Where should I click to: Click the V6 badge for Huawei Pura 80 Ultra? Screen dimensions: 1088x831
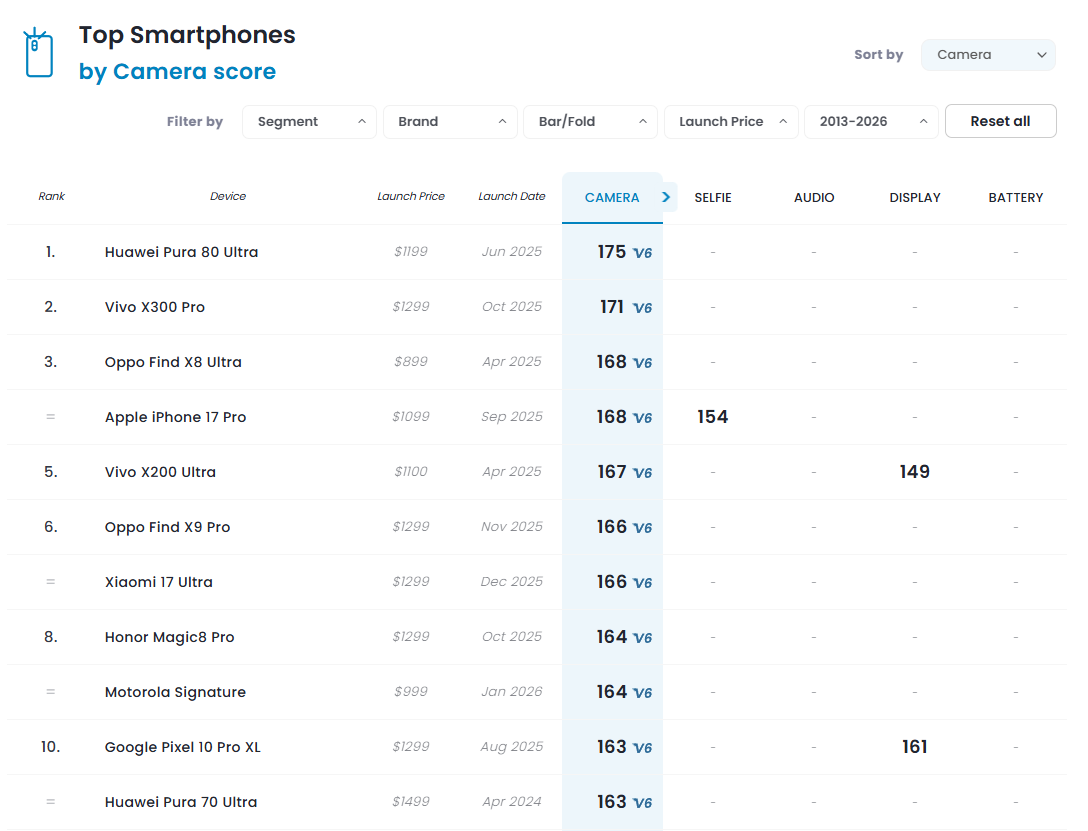643,253
